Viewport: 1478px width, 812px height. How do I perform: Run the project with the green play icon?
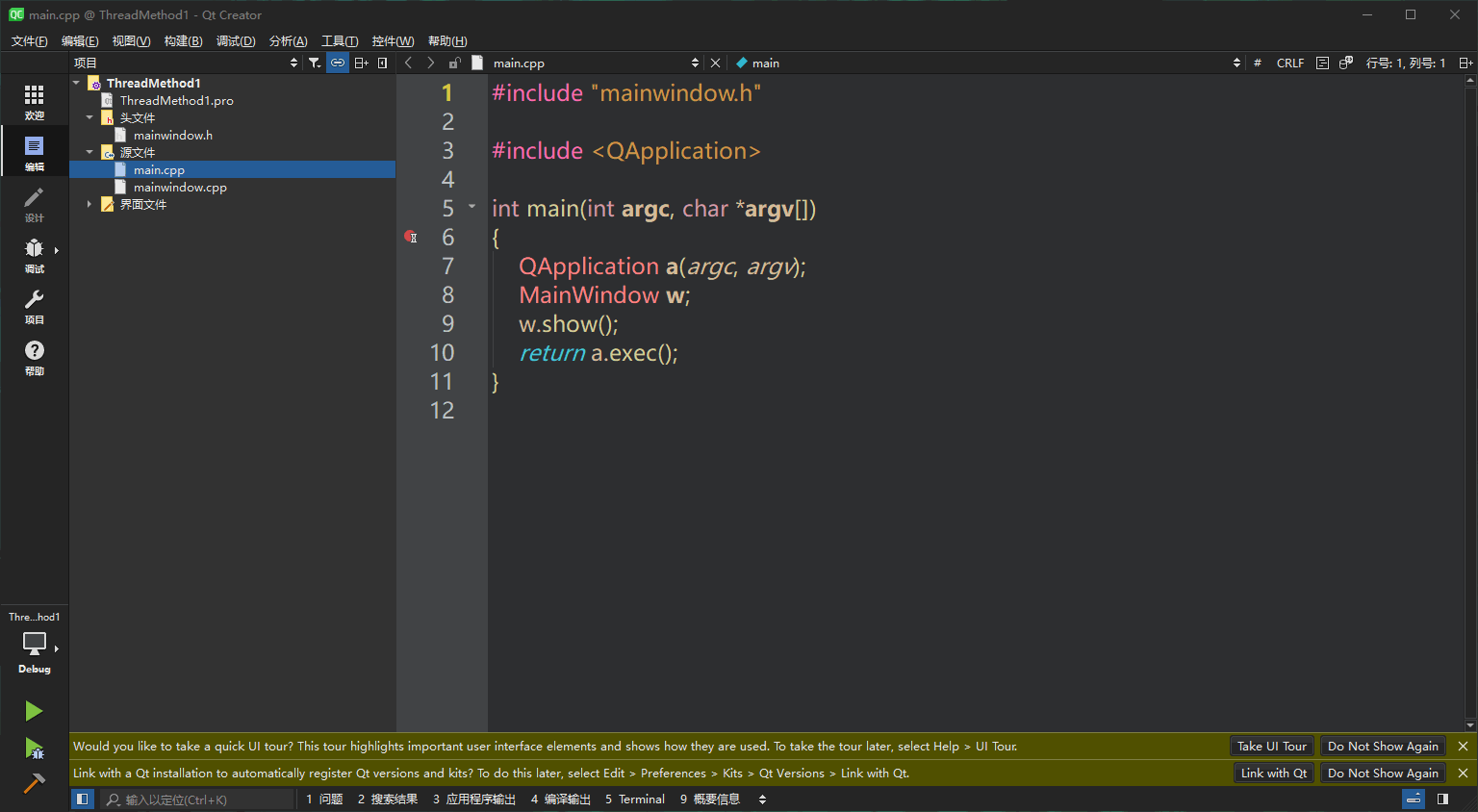coord(35,710)
